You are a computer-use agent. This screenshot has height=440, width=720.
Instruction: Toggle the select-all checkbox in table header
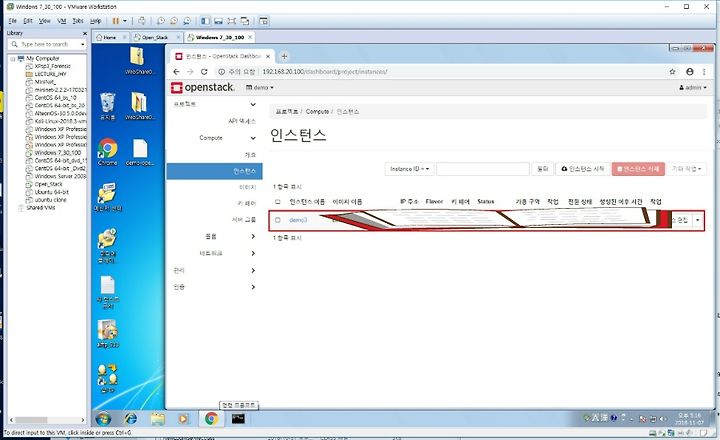[x=277, y=202]
